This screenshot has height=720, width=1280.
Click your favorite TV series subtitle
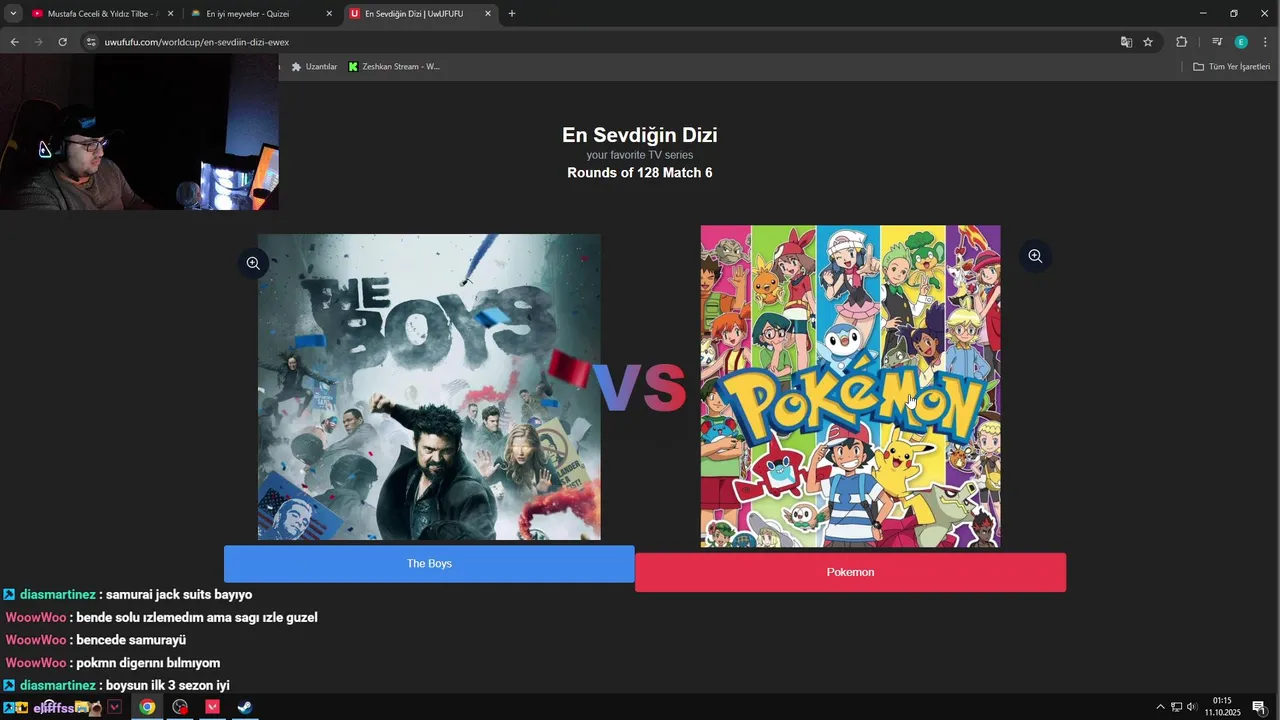(640, 155)
